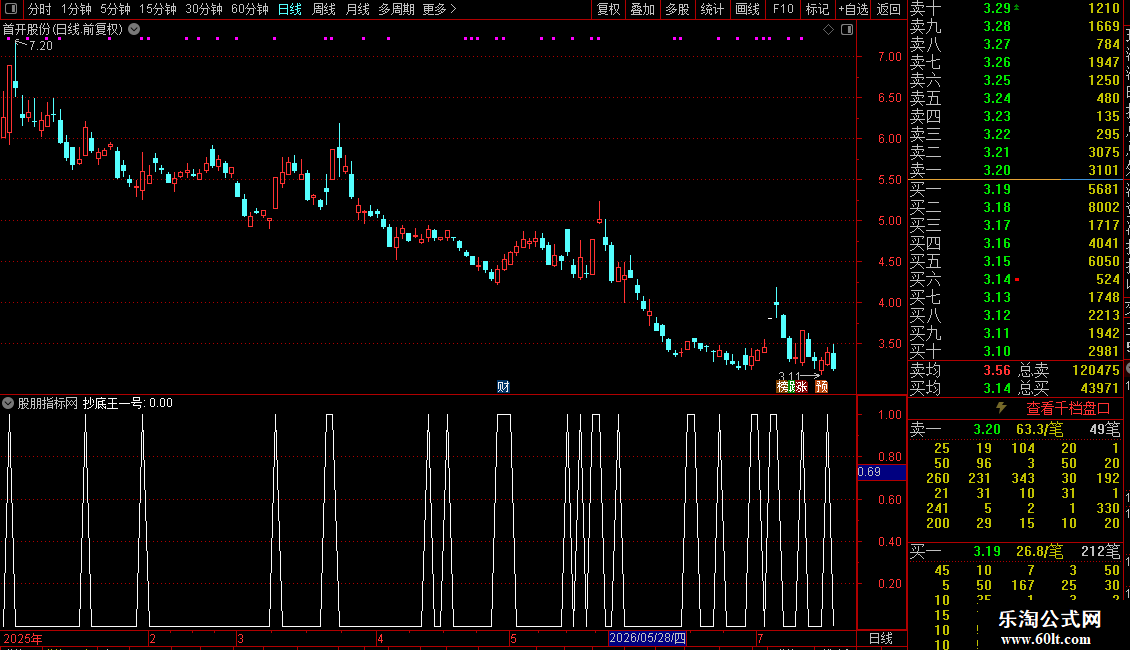Click the 7.20 high price label
This screenshot has height=650, width=1130.
pos(40,45)
